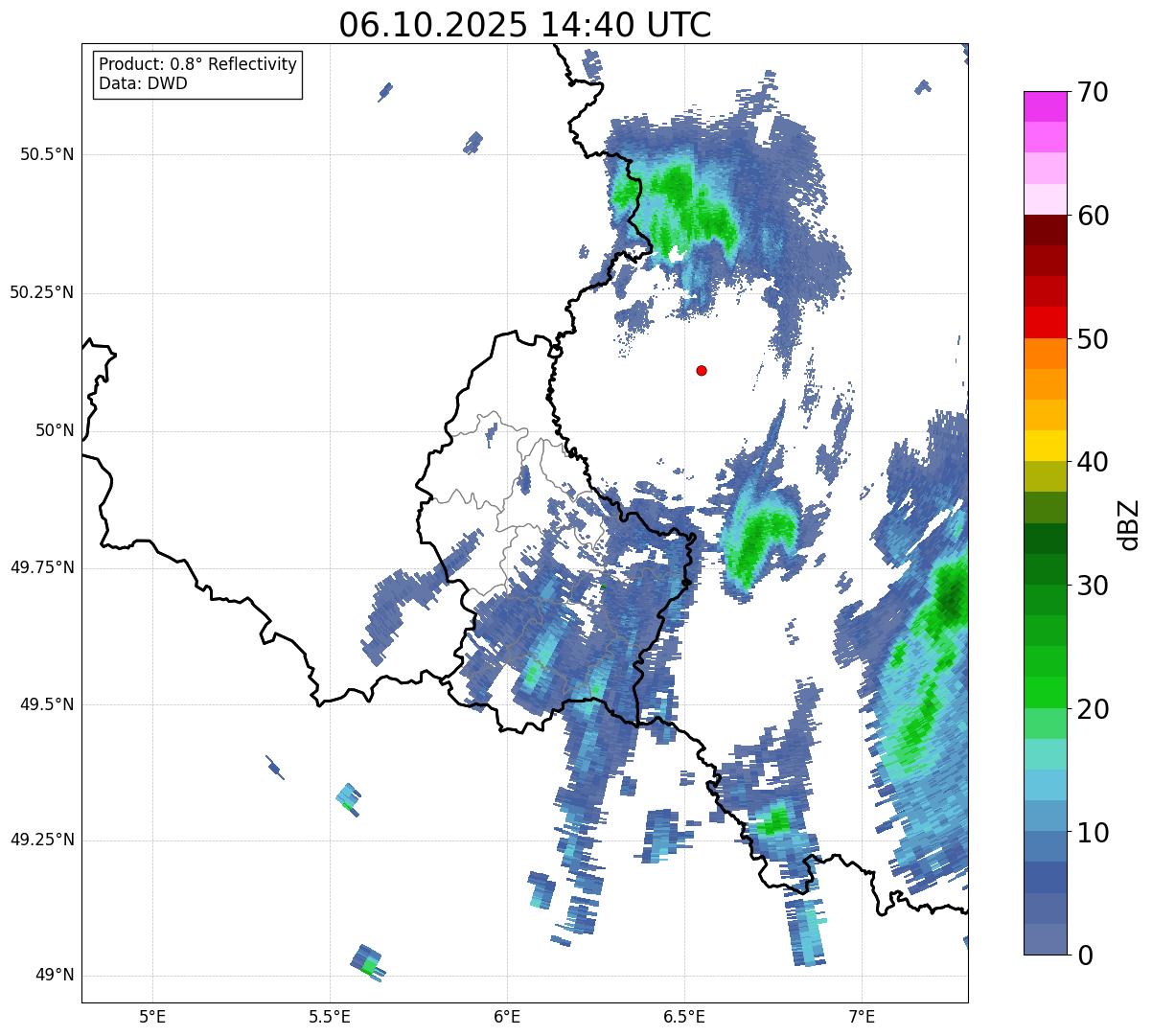Click the 50.5°N latitude label
Screen dimensions: 1152x1036
pyautogui.click(x=47, y=154)
